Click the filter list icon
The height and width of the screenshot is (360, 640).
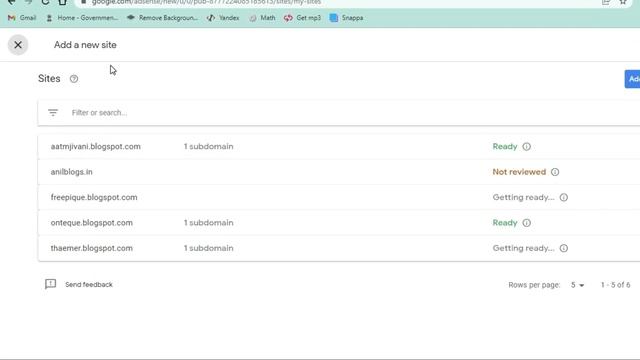pyautogui.click(x=53, y=113)
